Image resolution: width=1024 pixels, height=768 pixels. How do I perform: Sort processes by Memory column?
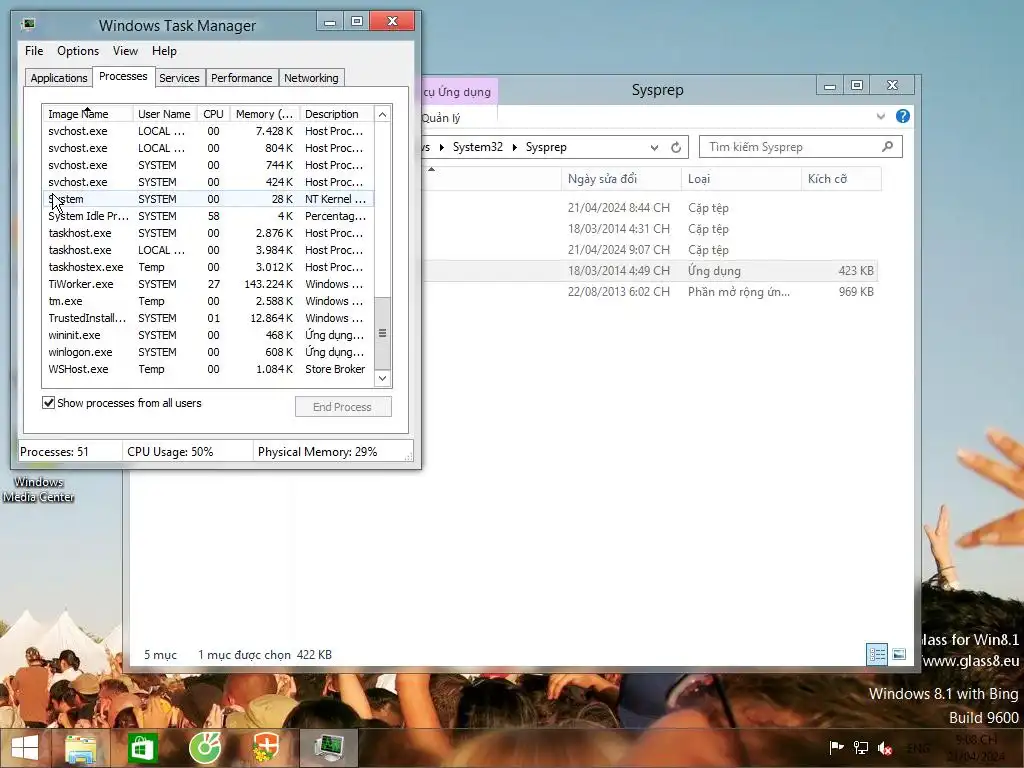(264, 114)
